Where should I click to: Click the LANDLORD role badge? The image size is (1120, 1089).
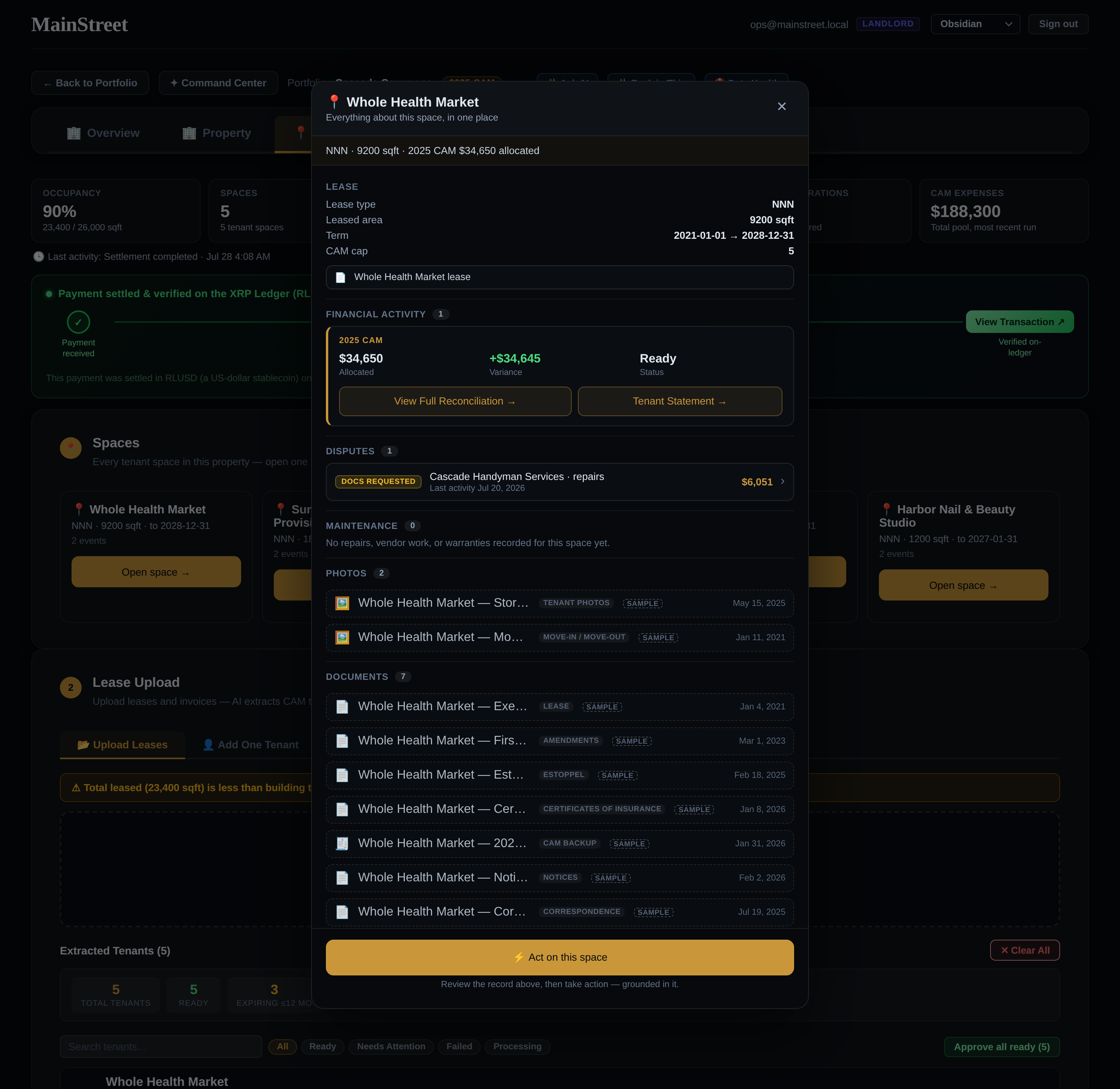click(888, 24)
